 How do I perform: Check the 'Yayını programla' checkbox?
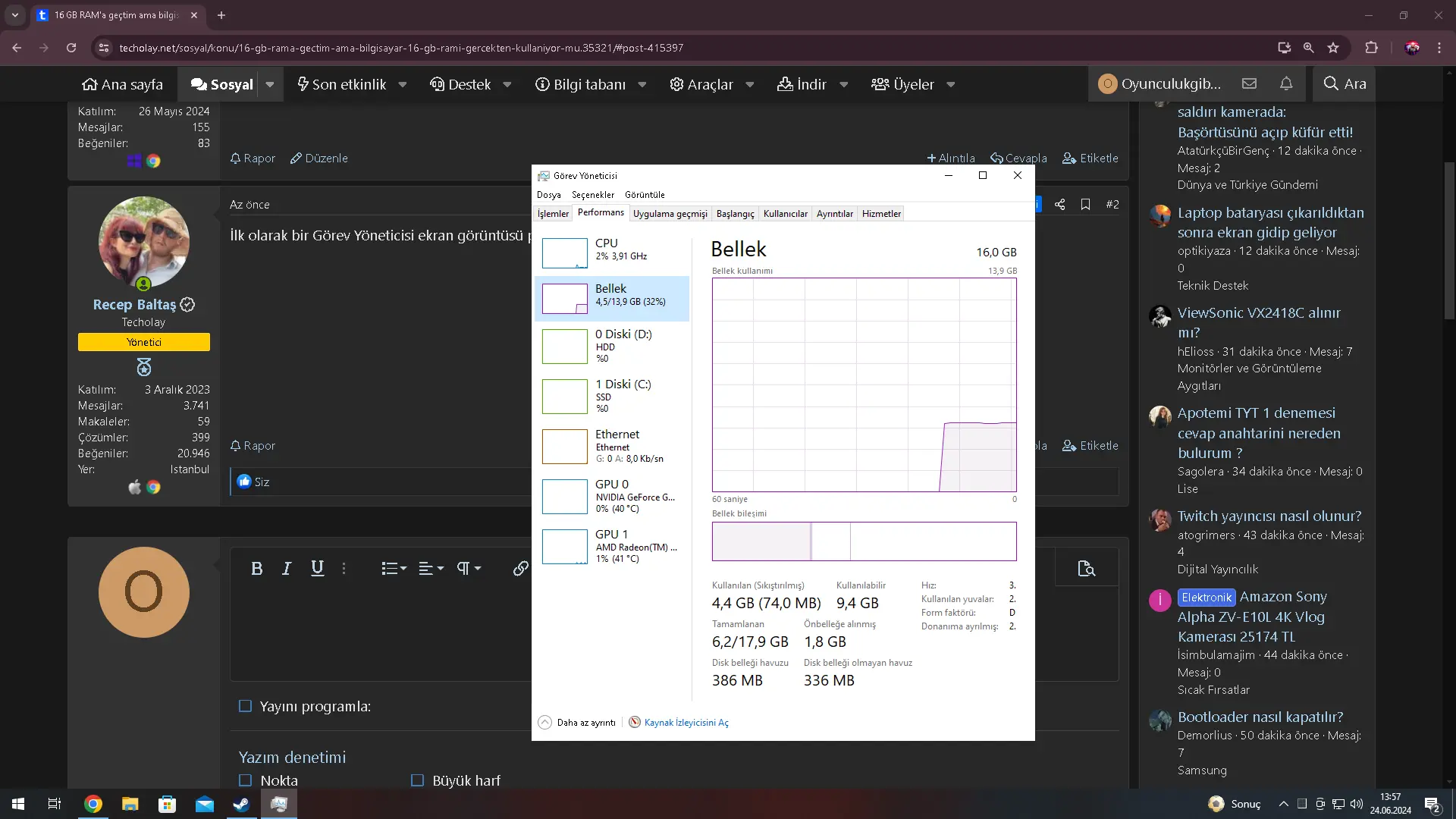pos(245,706)
